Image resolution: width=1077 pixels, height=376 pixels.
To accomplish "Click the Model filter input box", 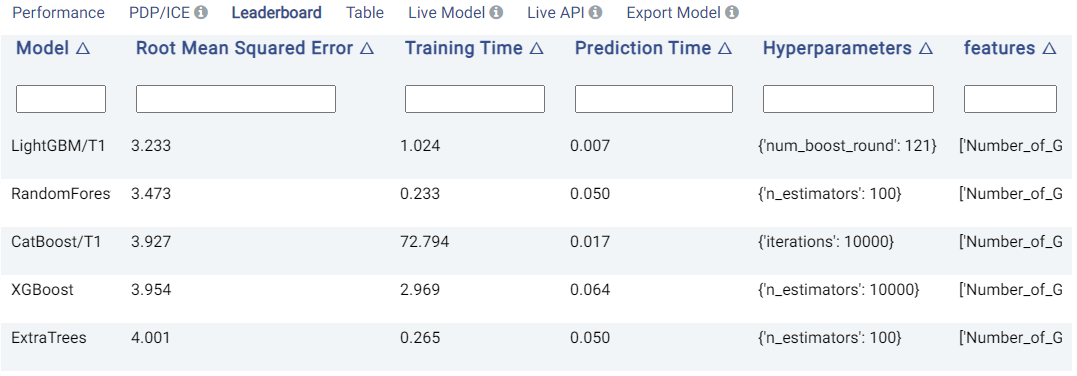I will coord(60,99).
